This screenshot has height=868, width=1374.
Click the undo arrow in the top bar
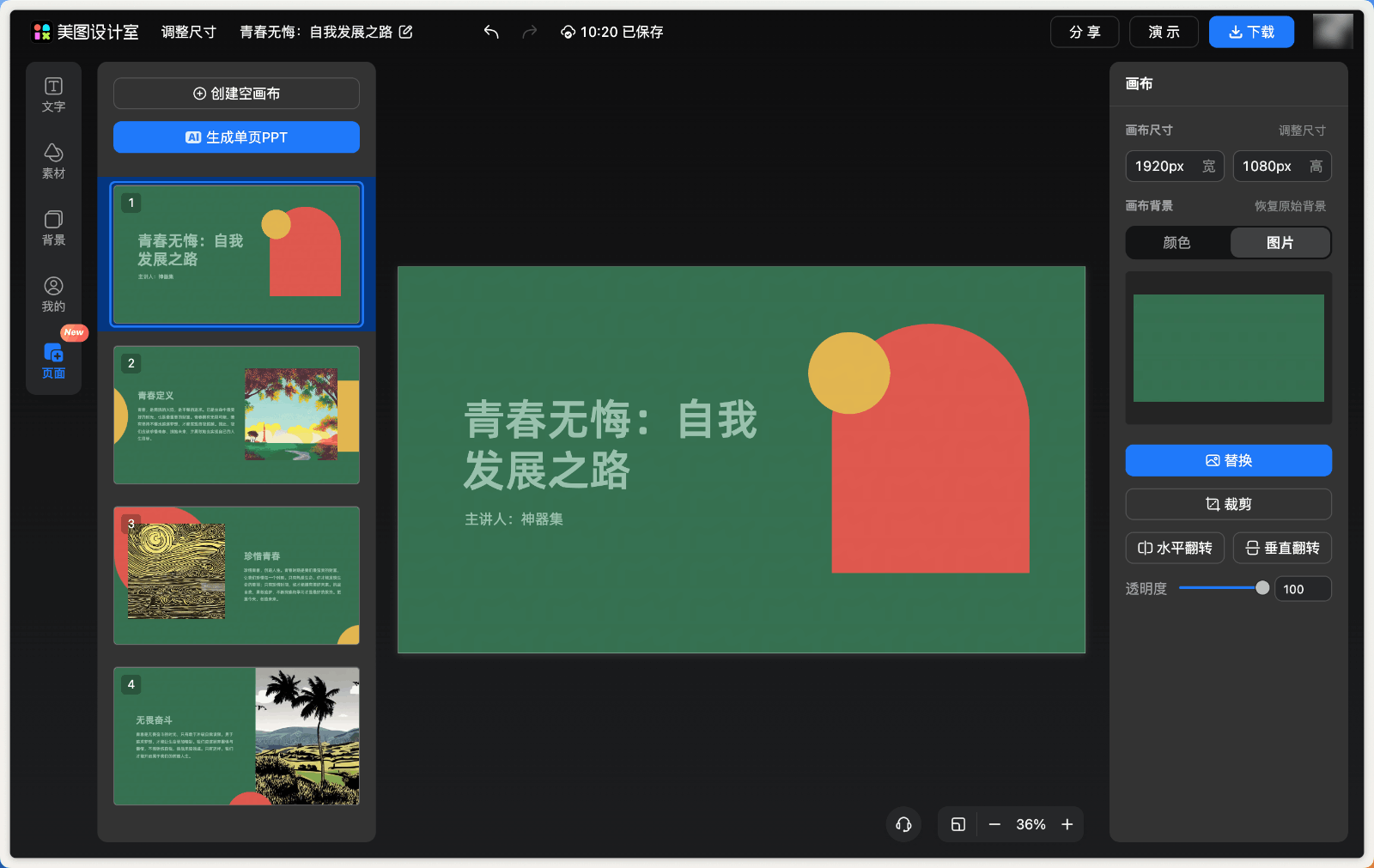(x=491, y=32)
